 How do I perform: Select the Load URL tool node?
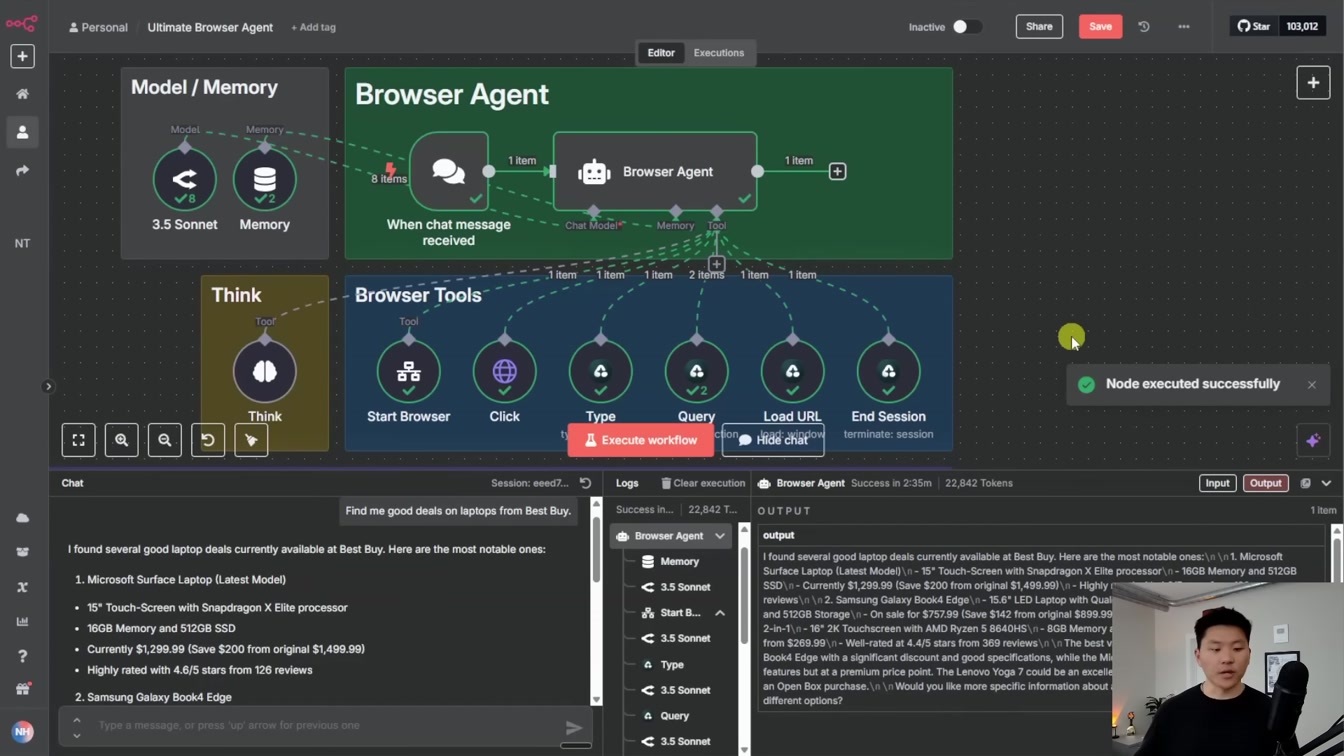click(x=792, y=372)
